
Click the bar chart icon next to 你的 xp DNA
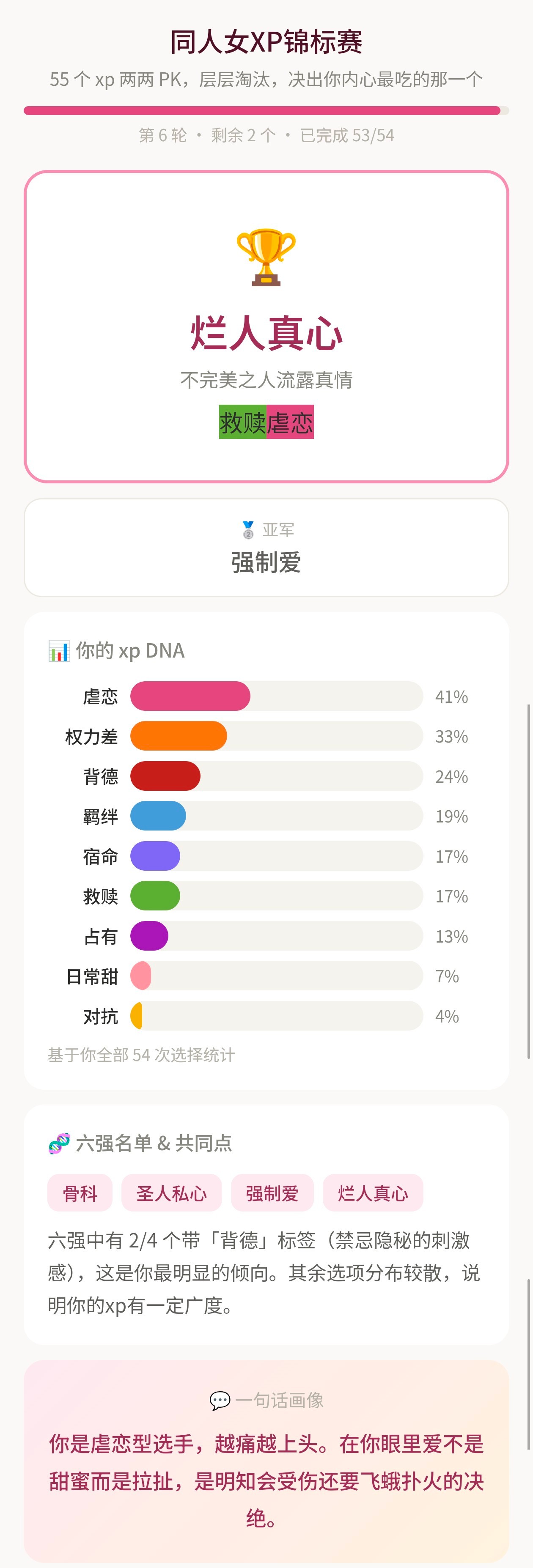tap(59, 651)
